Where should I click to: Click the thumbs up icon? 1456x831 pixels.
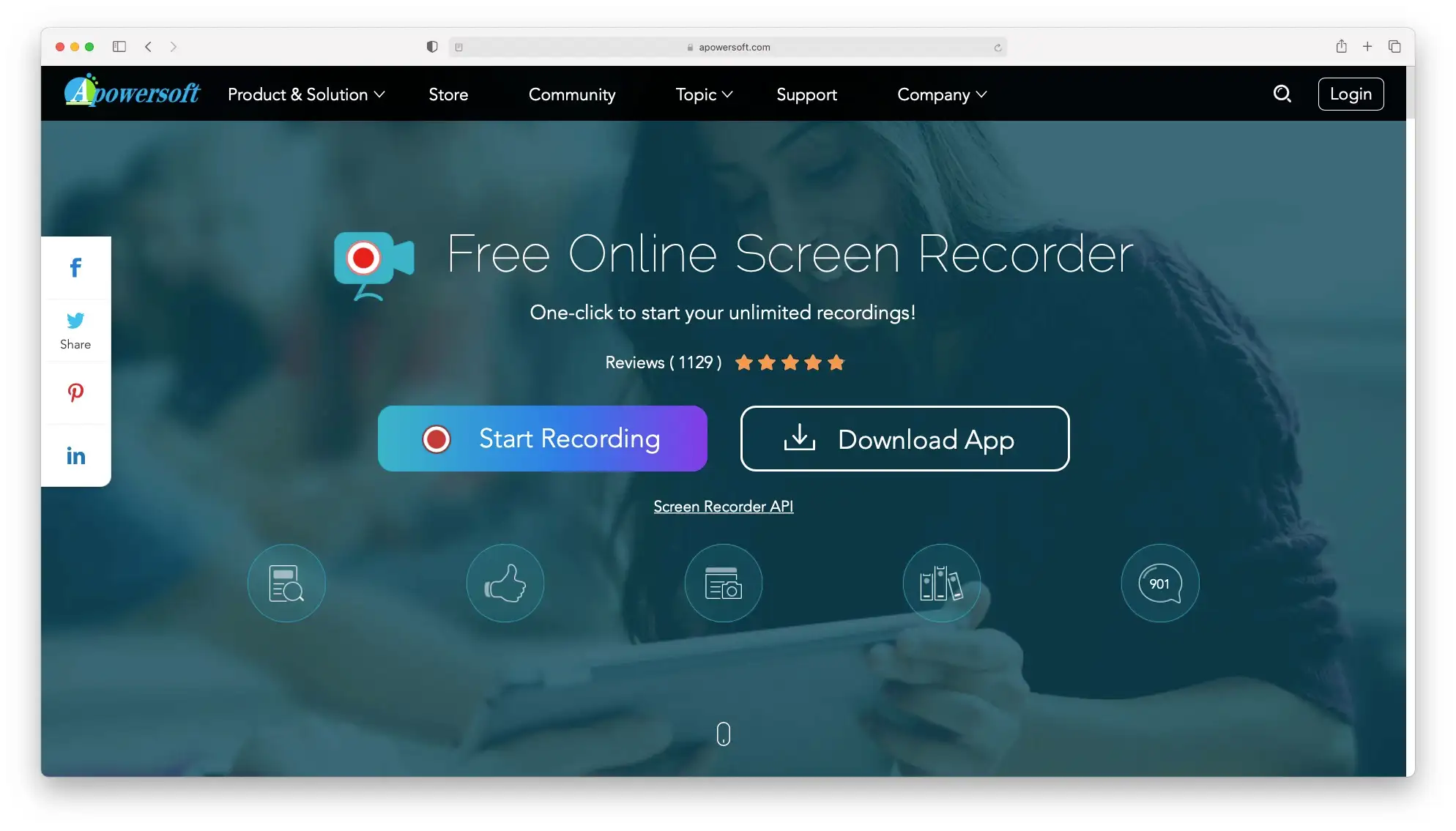pos(505,583)
